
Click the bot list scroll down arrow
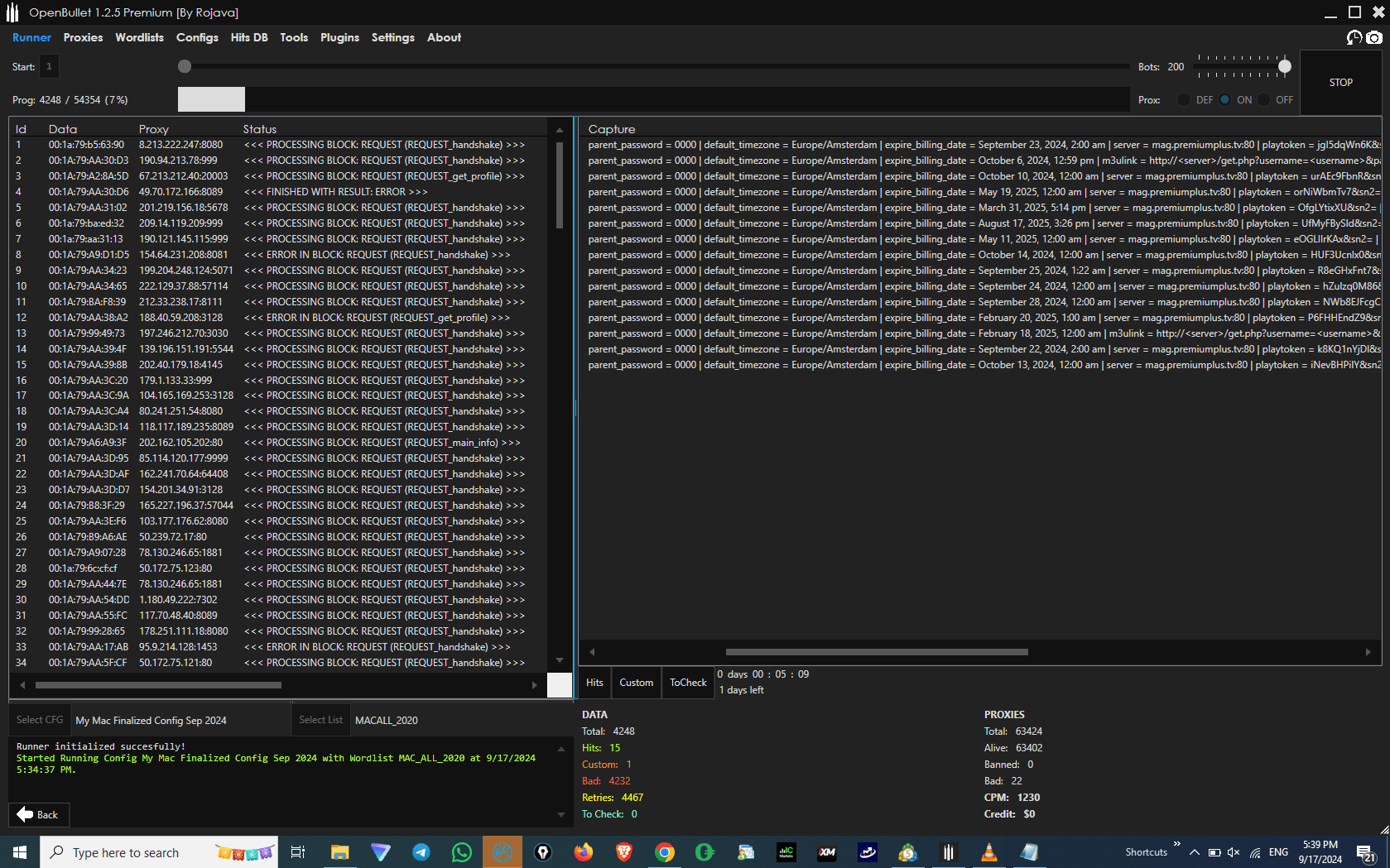point(560,660)
